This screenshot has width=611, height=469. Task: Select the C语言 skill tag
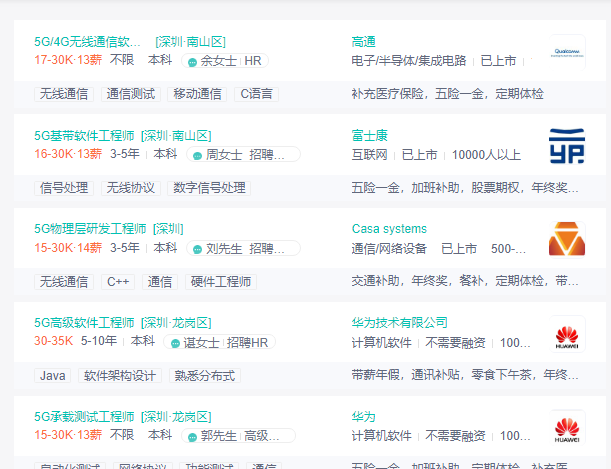pyautogui.click(x=256, y=95)
